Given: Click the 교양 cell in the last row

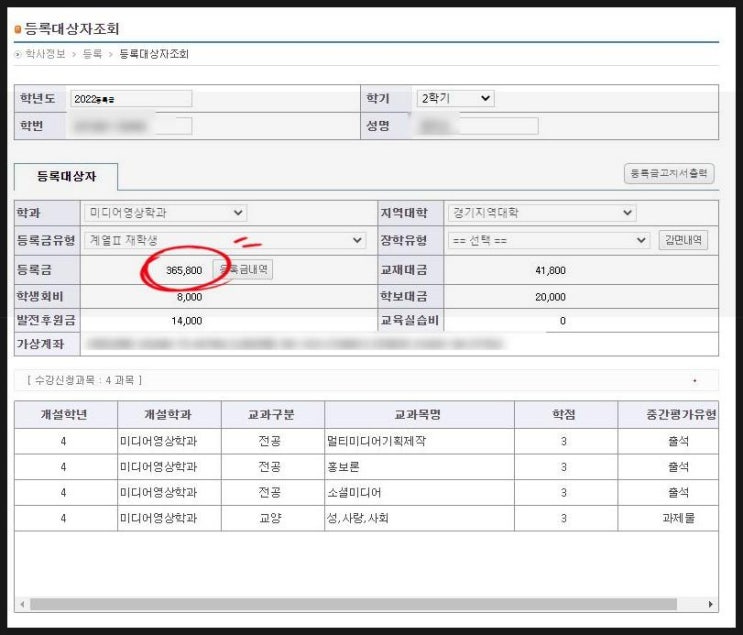Looking at the screenshot, I should click(x=271, y=518).
